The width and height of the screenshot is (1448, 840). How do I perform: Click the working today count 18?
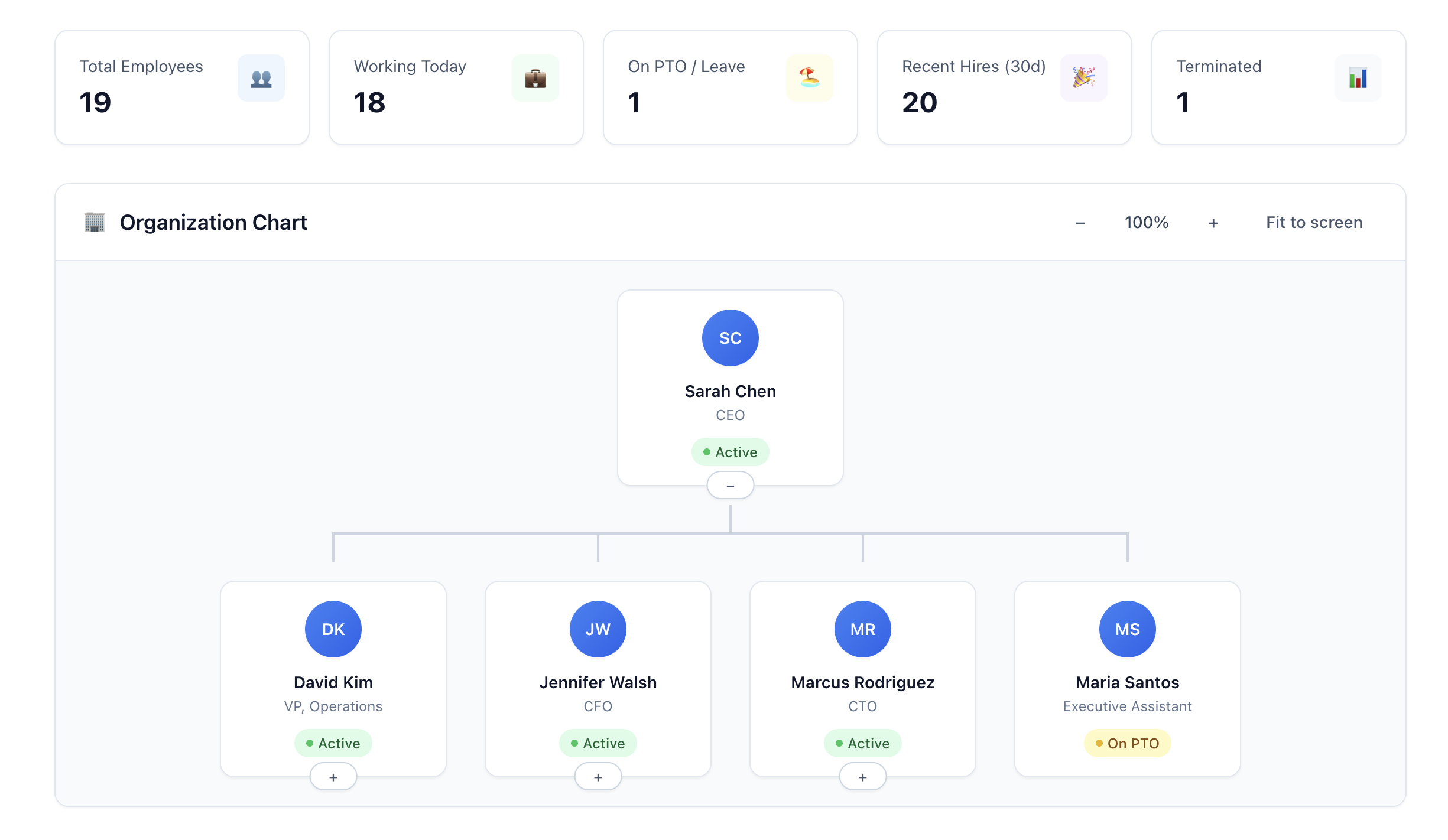tap(369, 103)
